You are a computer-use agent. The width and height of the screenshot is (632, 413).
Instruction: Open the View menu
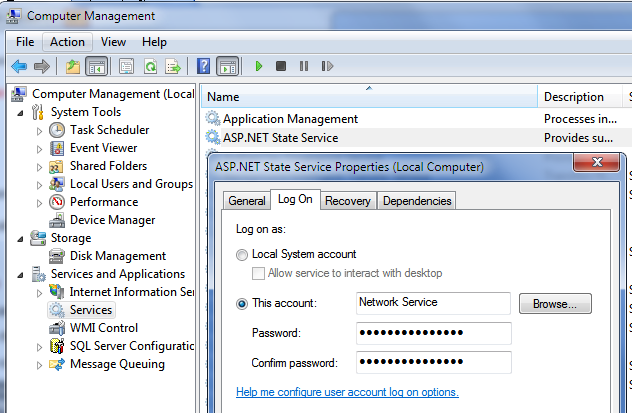point(113,42)
